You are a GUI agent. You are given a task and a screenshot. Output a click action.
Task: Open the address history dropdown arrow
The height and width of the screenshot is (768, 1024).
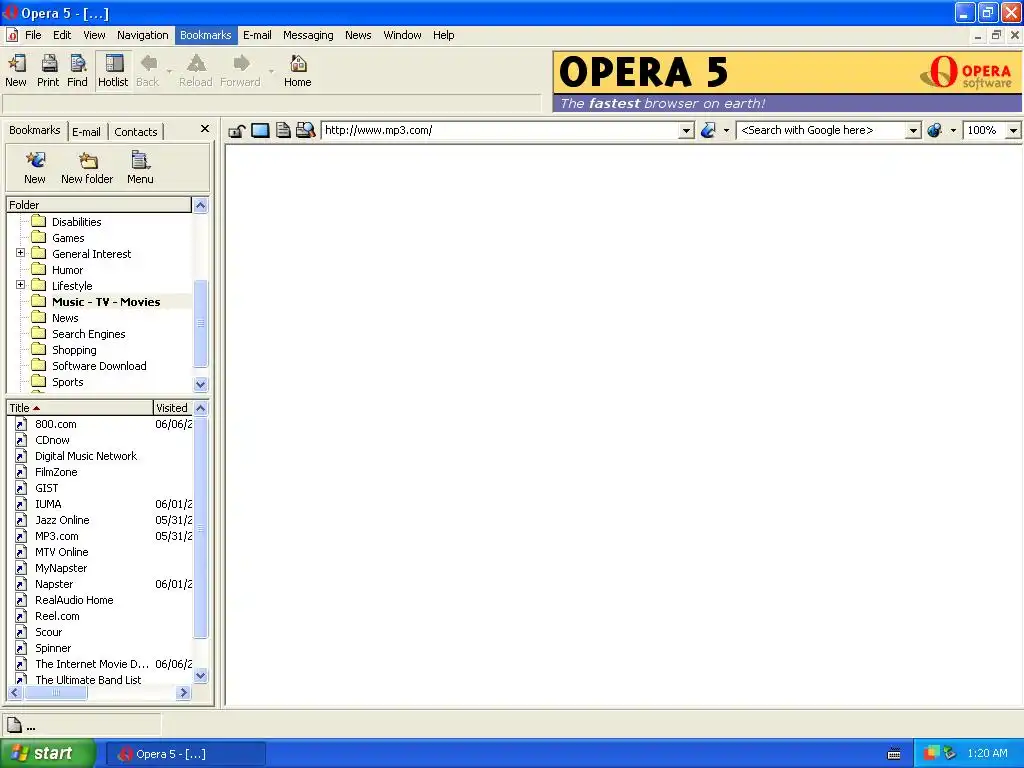click(x=686, y=131)
